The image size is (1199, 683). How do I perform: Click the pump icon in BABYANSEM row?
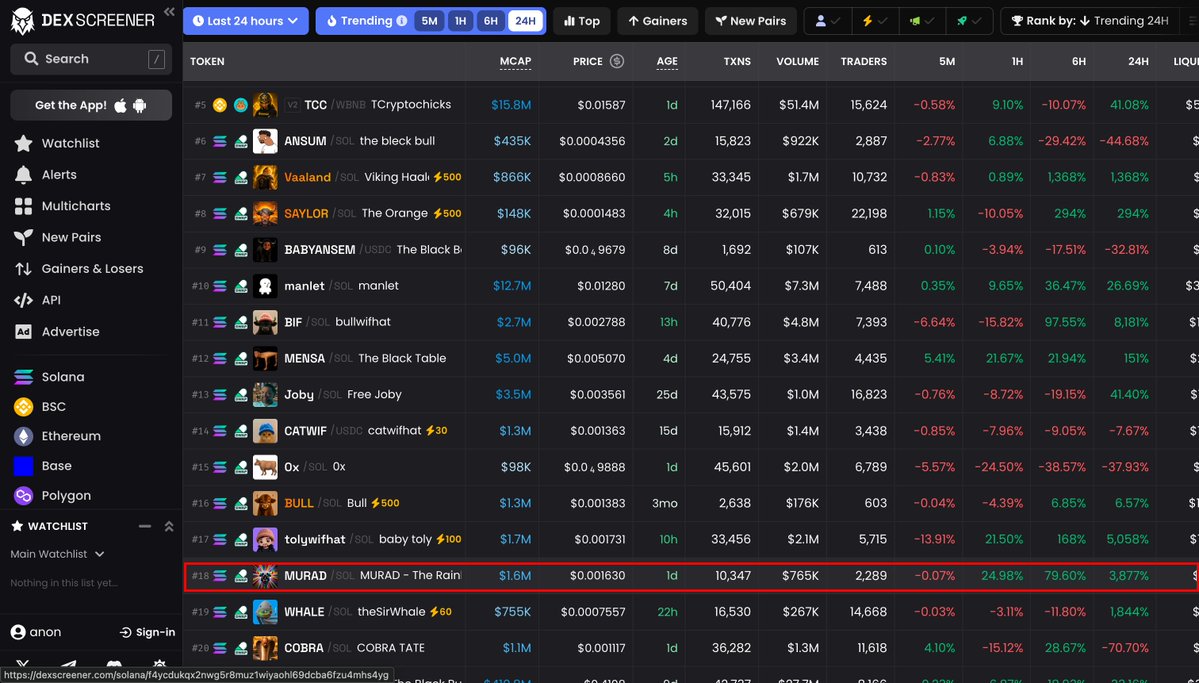point(241,249)
